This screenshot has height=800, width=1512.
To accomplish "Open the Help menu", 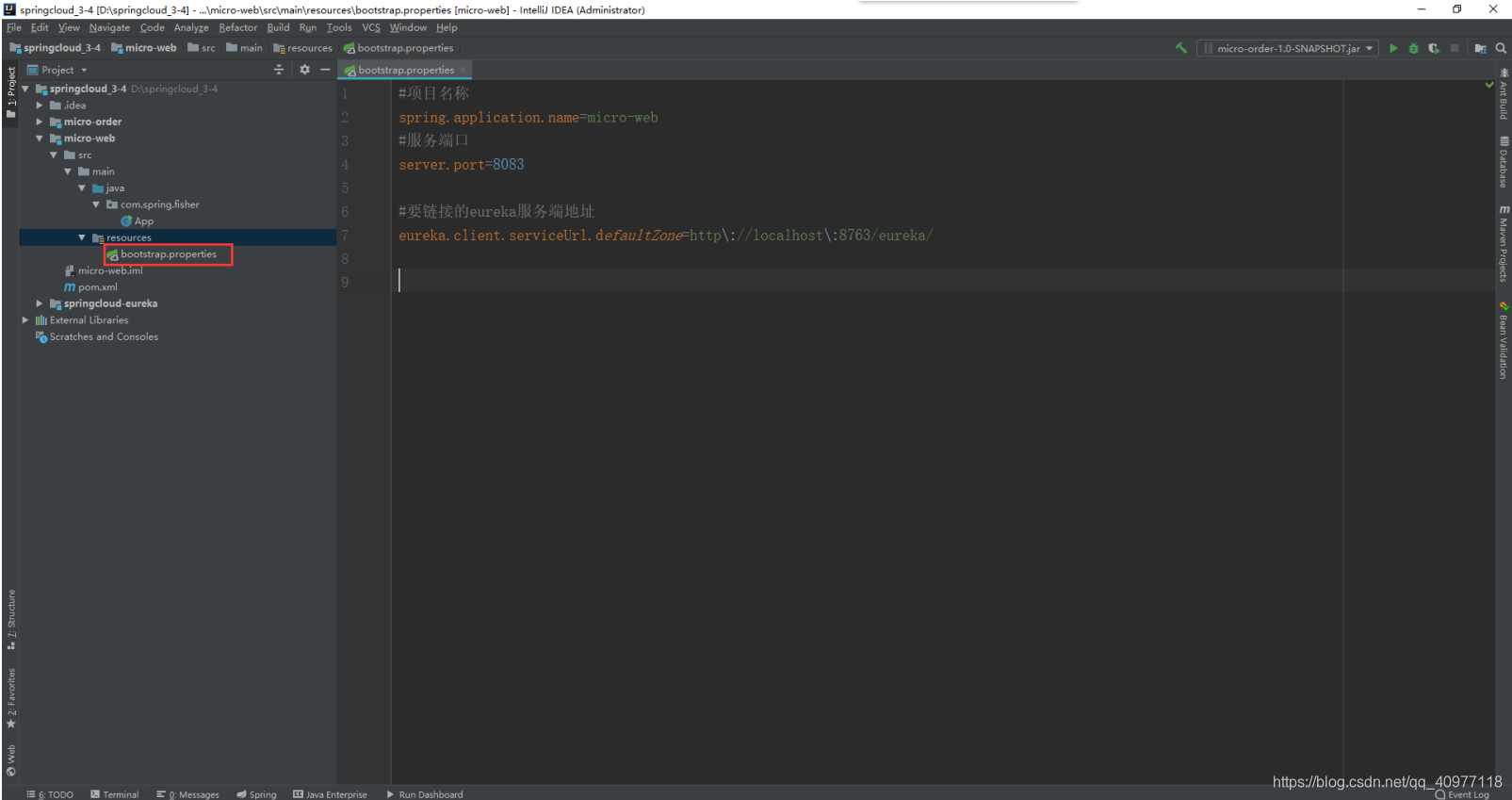I will pos(447,27).
